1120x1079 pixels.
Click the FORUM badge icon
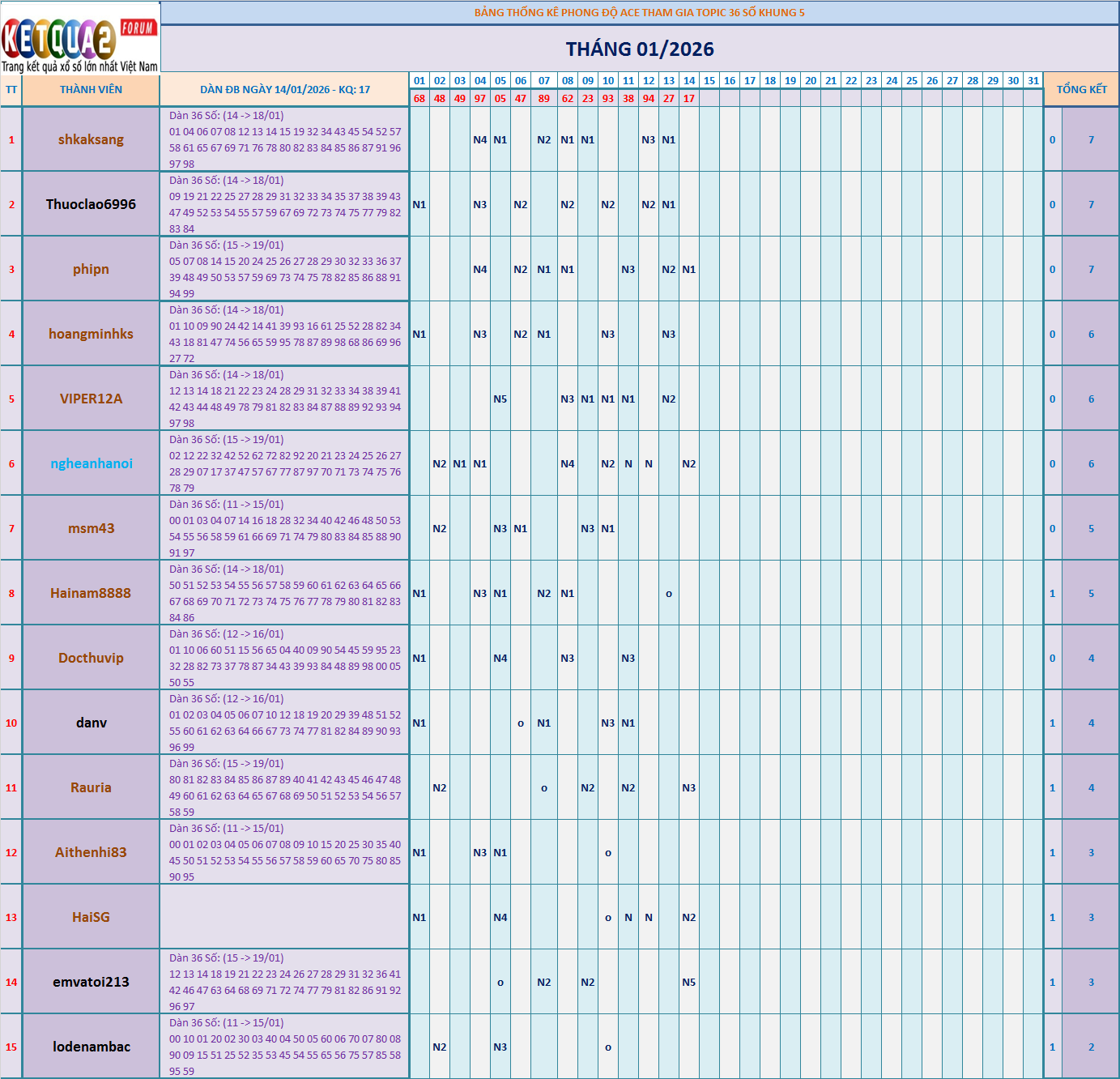tap(139, 26)
